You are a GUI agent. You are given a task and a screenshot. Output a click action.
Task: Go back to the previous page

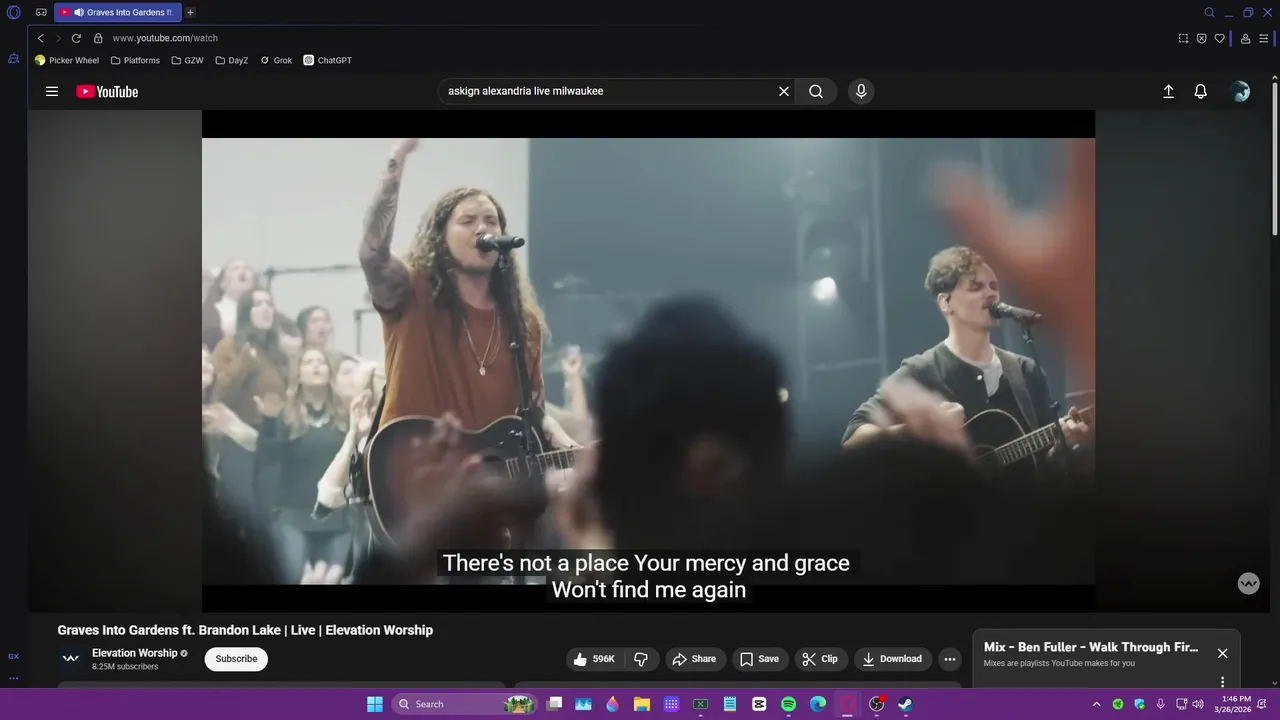(40, 38)
